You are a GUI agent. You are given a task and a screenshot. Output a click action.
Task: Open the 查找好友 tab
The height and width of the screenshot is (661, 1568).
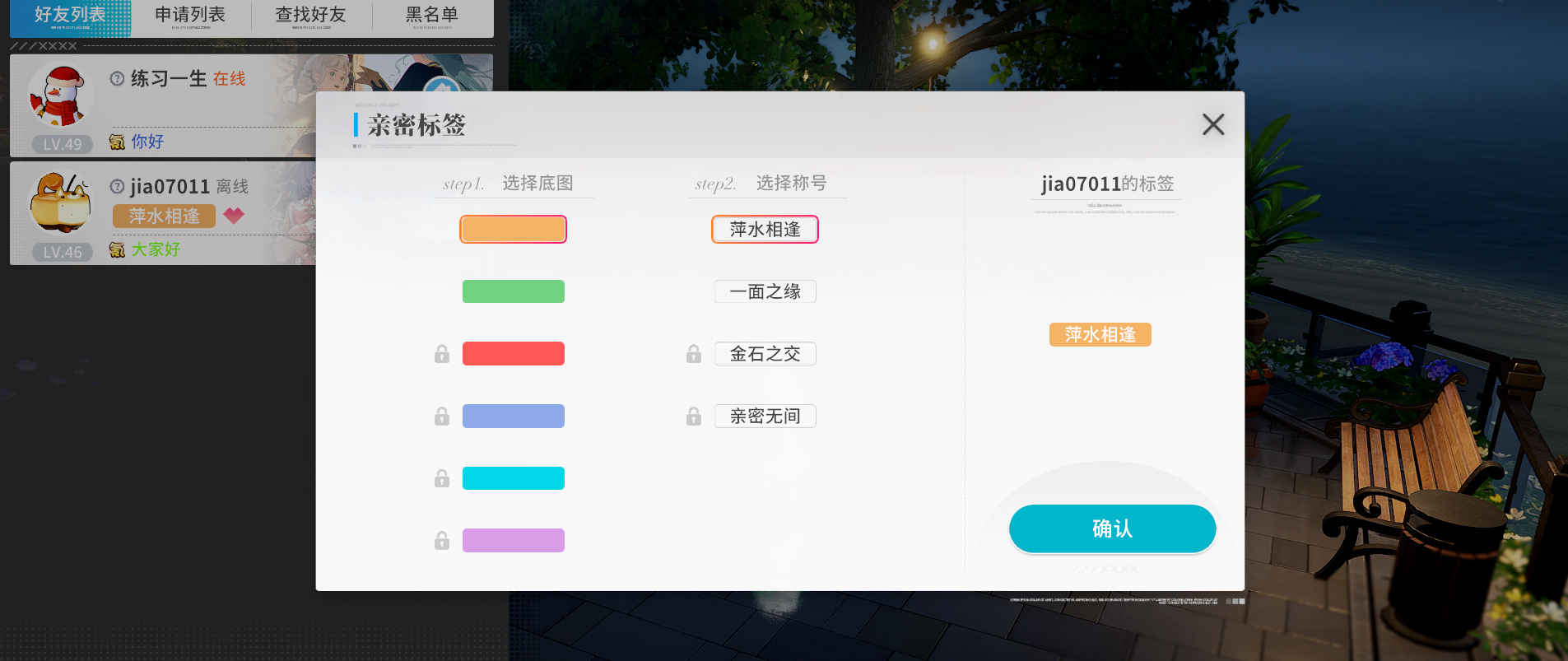coord(310,16)
